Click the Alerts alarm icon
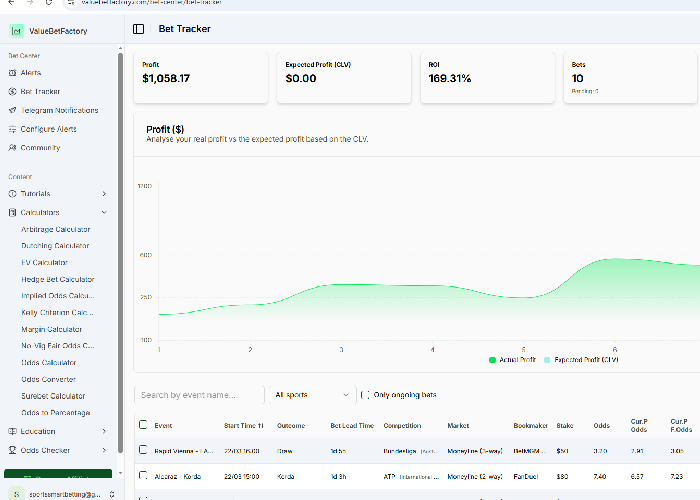700x500 pixels. [x=12, y=73]
